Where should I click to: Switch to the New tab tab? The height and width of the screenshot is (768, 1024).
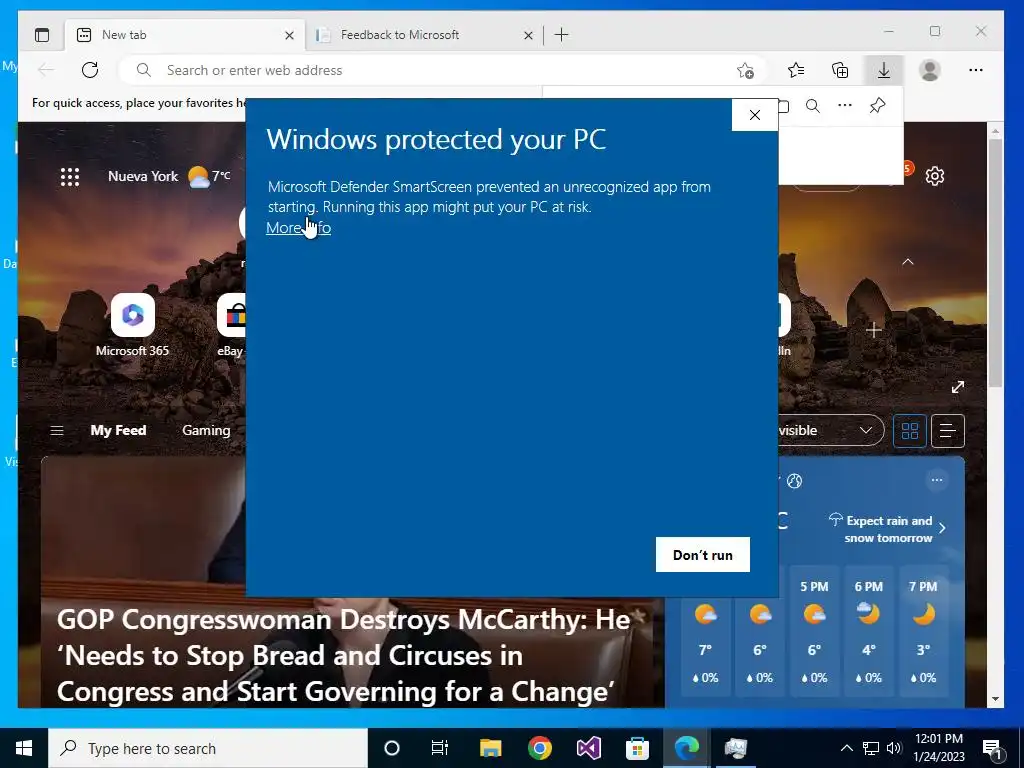[x=185, y=35]
